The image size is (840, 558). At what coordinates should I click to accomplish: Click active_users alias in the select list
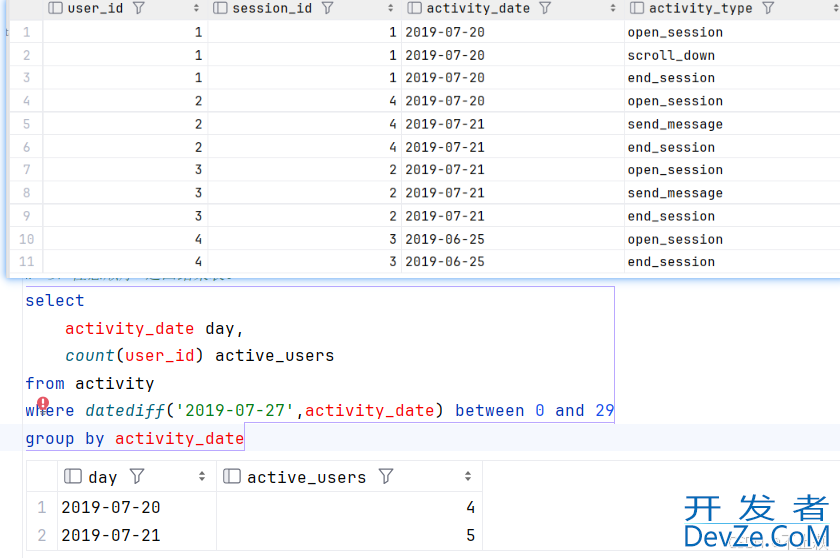point(274,356)
